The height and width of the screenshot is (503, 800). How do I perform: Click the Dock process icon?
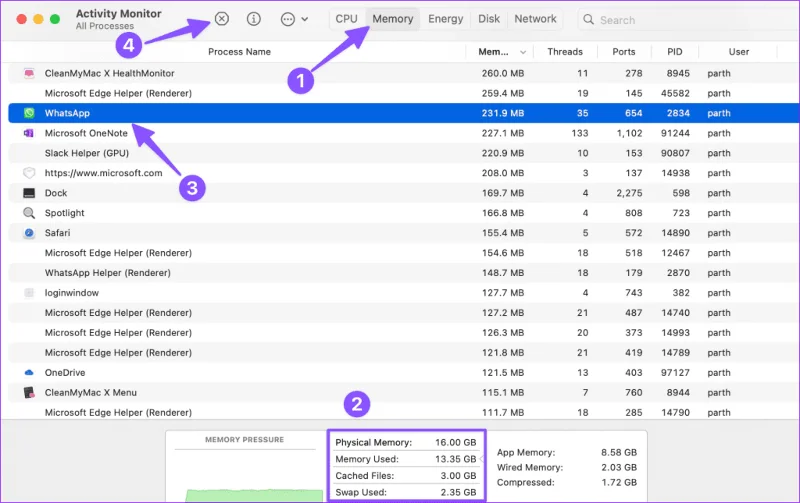tap(29, 193)
